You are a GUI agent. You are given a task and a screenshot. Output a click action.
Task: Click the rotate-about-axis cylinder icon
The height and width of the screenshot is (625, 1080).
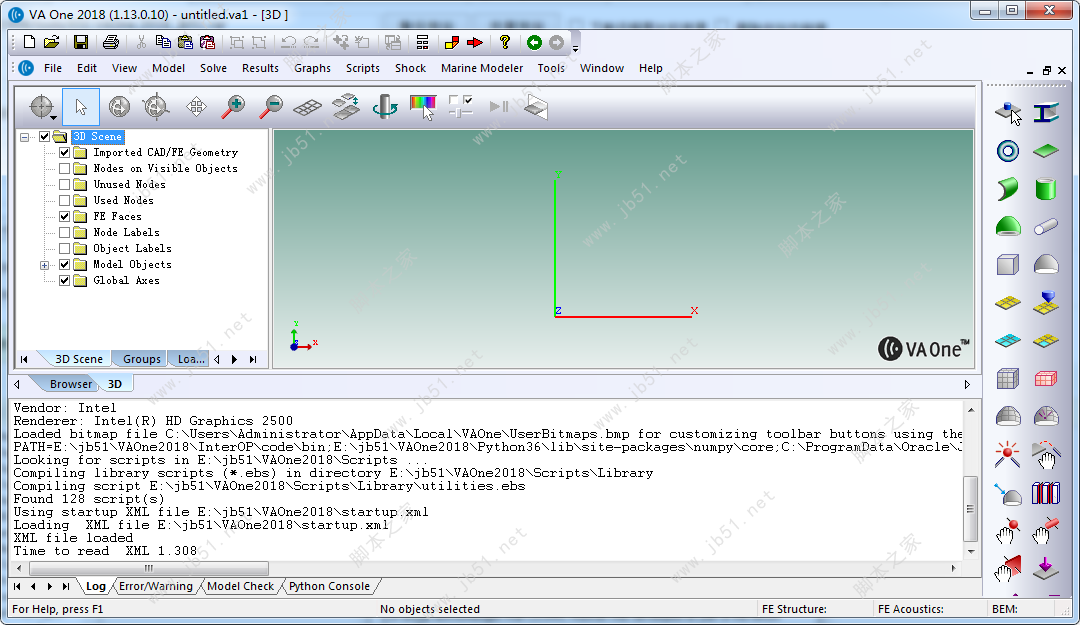pos(385,107)
